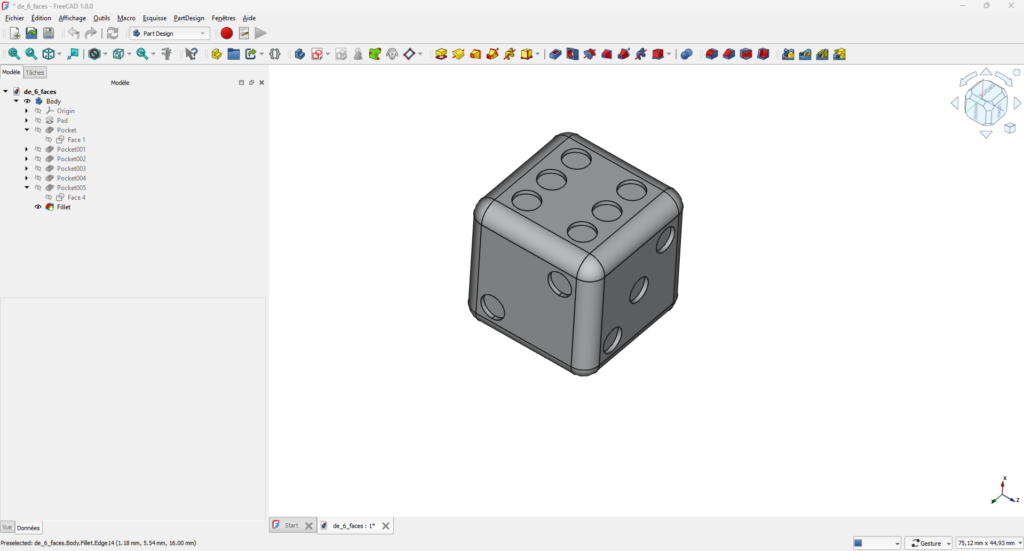1024x551 pixels.
Task: Expand the Pocket001 tree node
Action: pyautogui.click(x=27, y=149)
